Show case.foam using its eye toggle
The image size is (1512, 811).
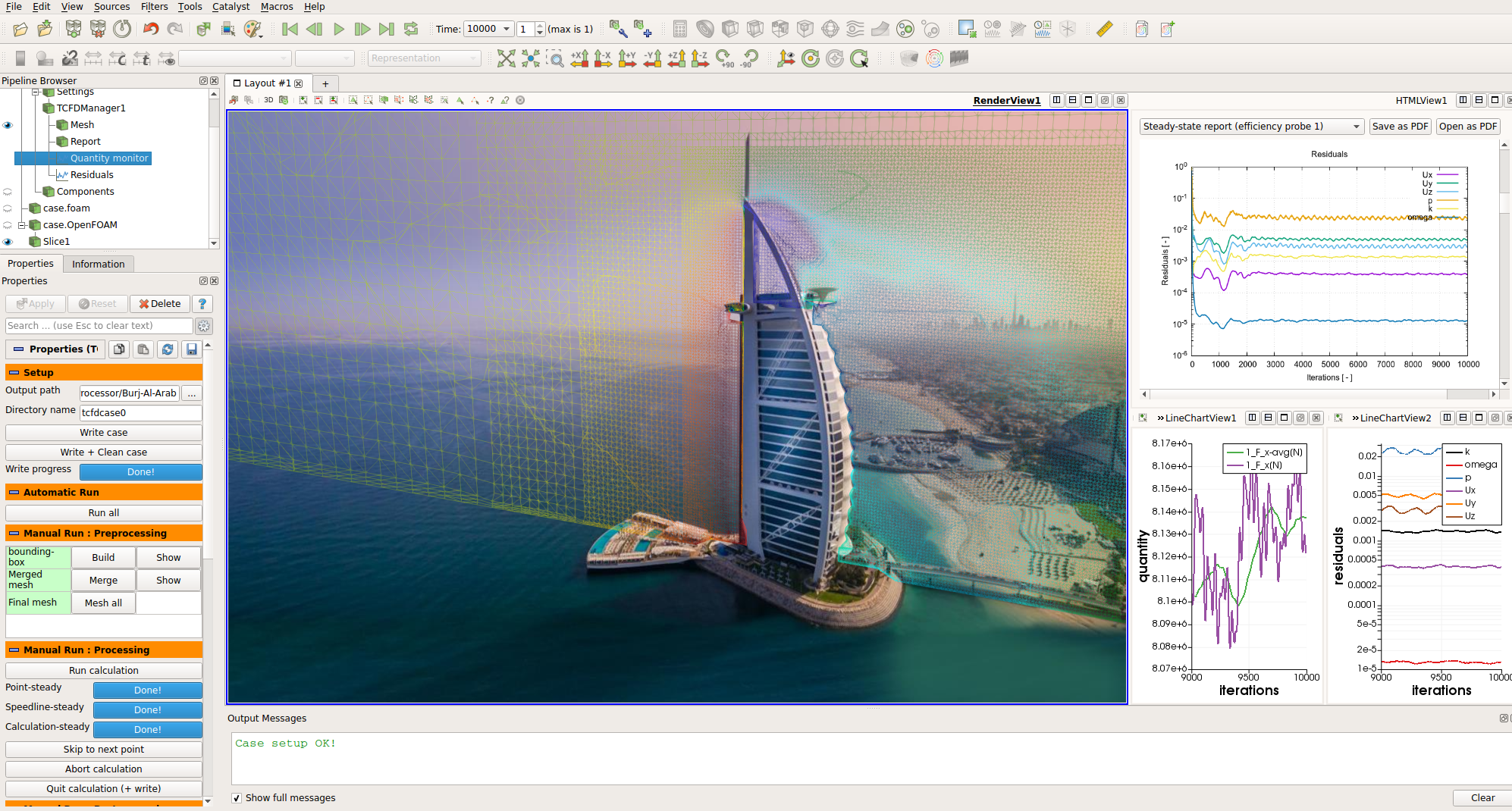(x=8, y=208)
